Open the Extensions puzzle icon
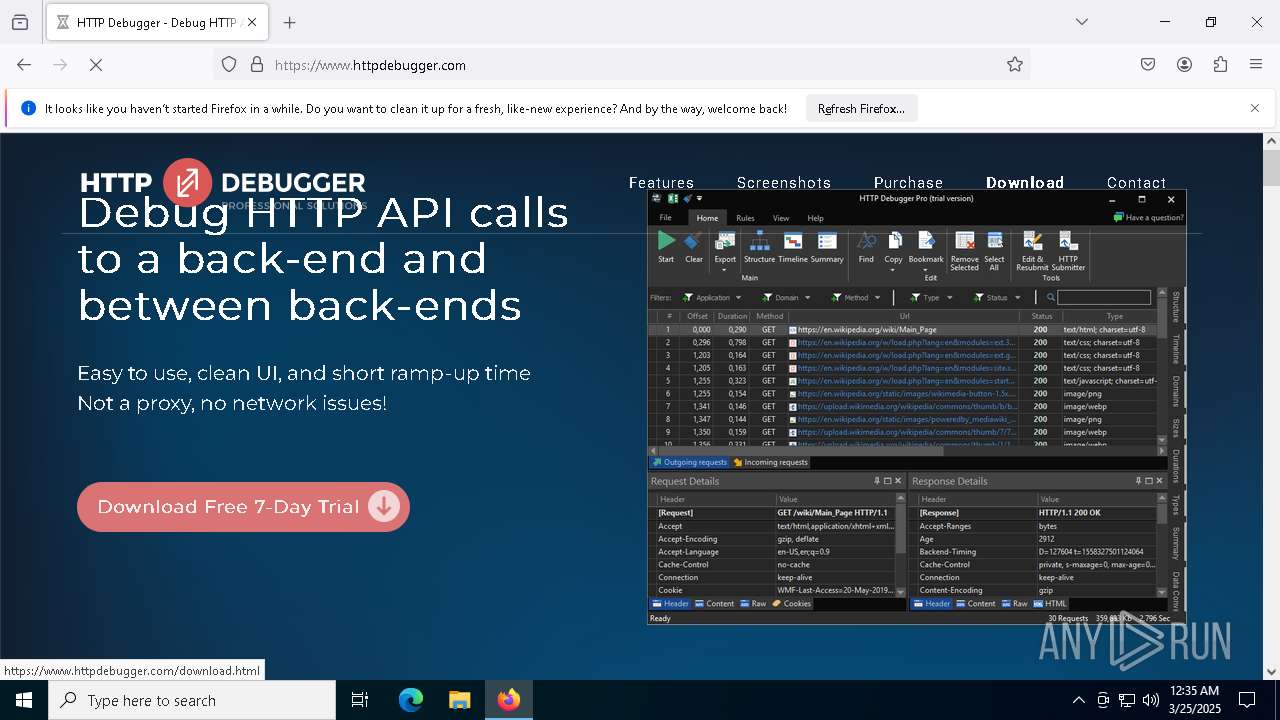Image resolution: width=1280 pixels, height=720 pixels. (x=1220, y=65)
